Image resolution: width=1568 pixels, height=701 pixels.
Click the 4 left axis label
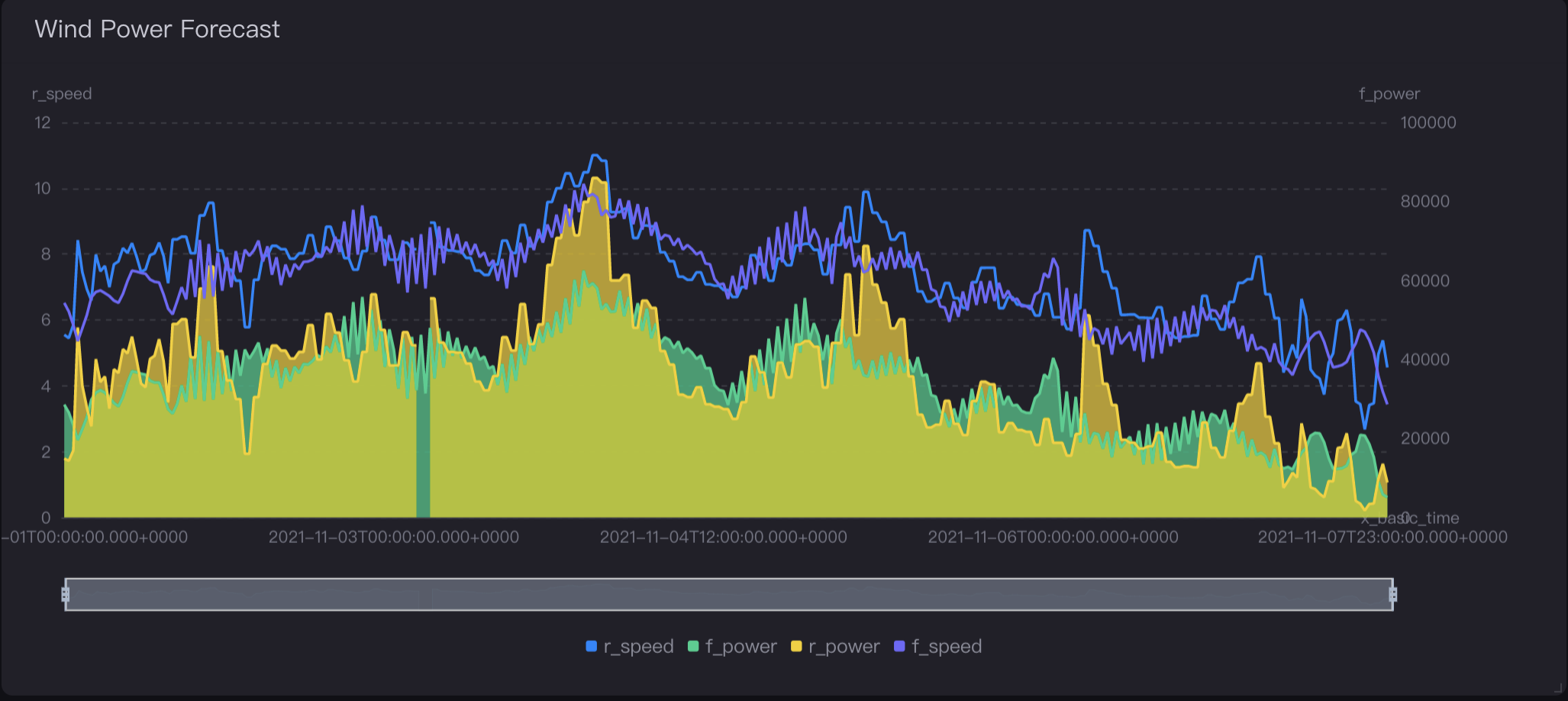(46, 386)
